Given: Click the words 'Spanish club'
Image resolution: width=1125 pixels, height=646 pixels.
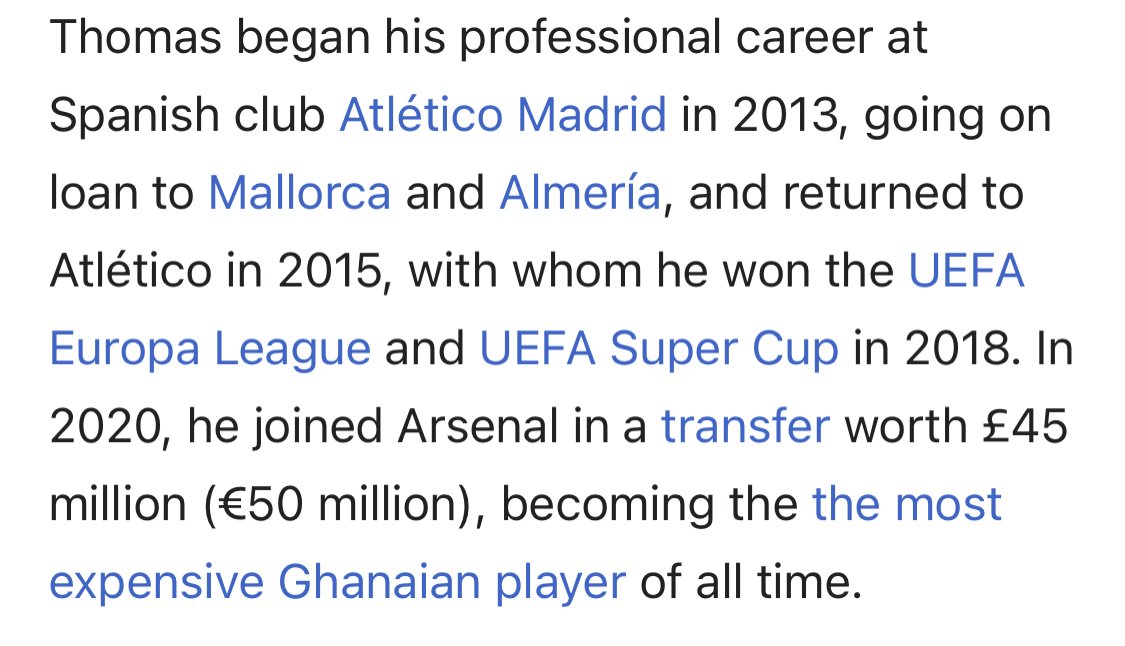Looking at the screenshot, I should (187, 115).
